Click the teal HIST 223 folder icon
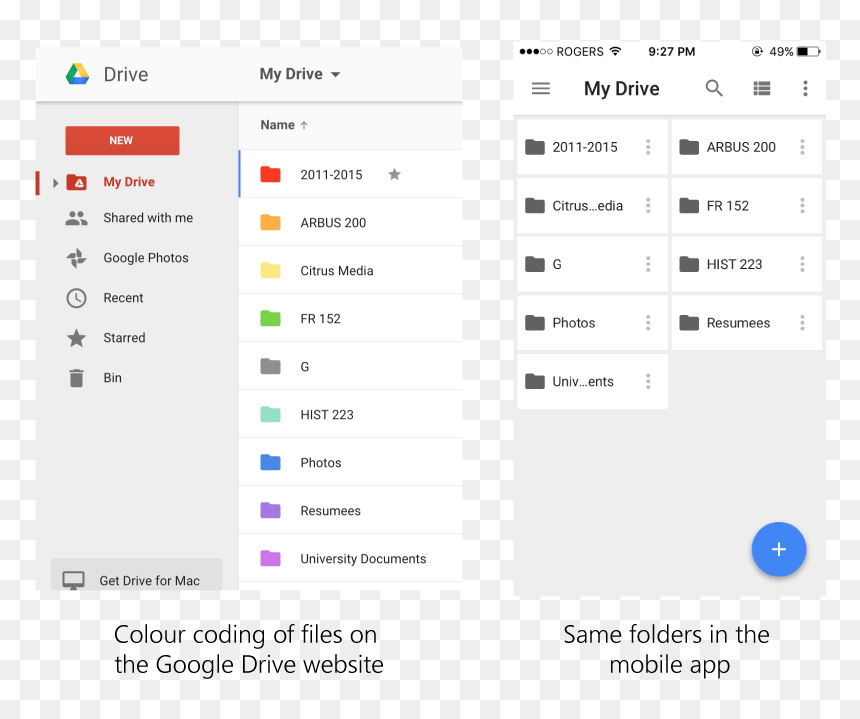The width and height of the screenshot is (860, 719). (270, 415)
